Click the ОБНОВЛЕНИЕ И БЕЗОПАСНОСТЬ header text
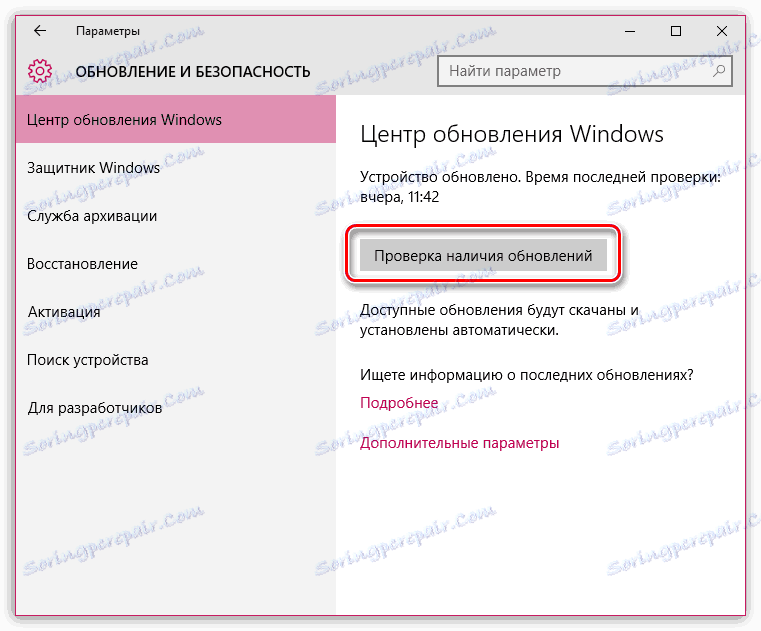Screen dimensions: 761x631 [x=193, y=71]
